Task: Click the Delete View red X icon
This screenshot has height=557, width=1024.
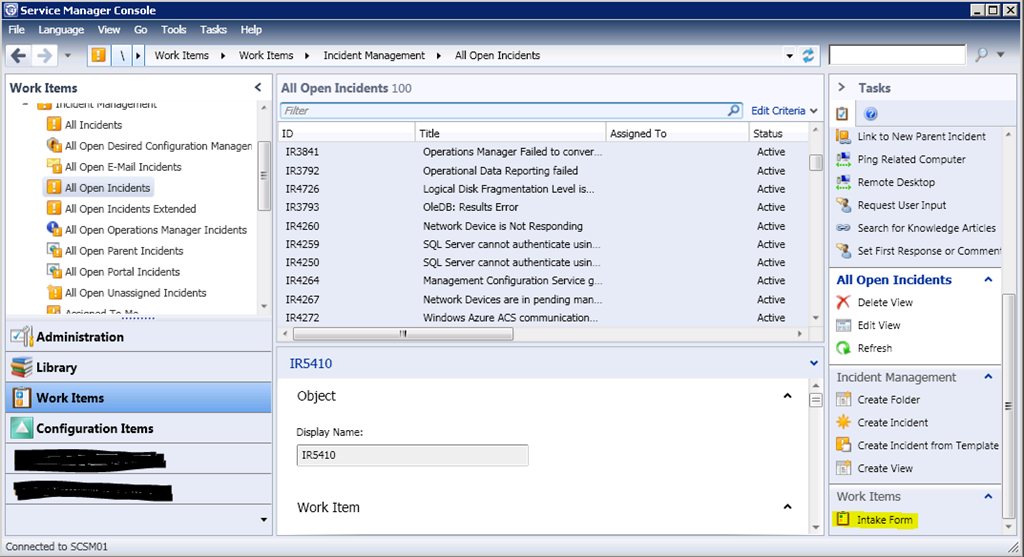Action: tap(843, 302)
